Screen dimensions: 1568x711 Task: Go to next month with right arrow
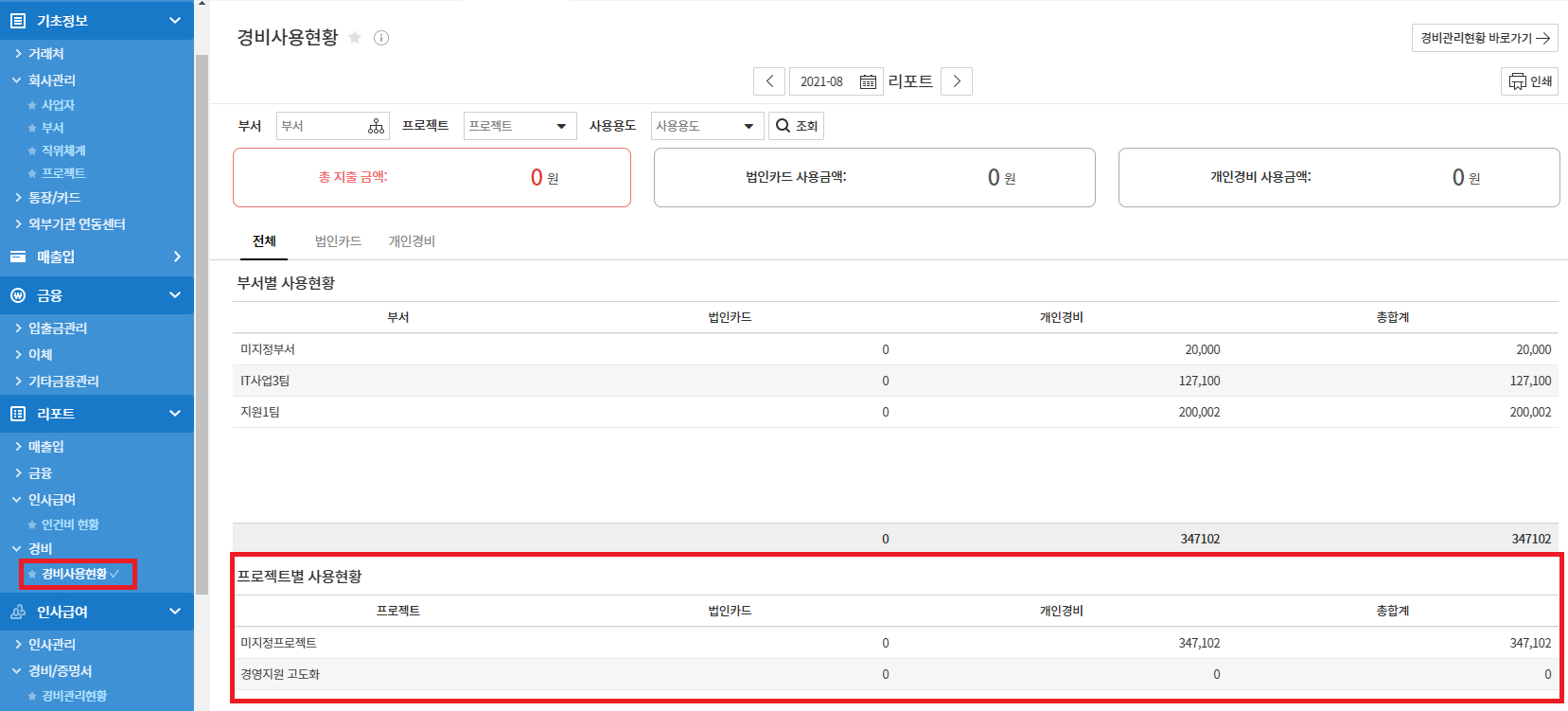coord(957,81)
